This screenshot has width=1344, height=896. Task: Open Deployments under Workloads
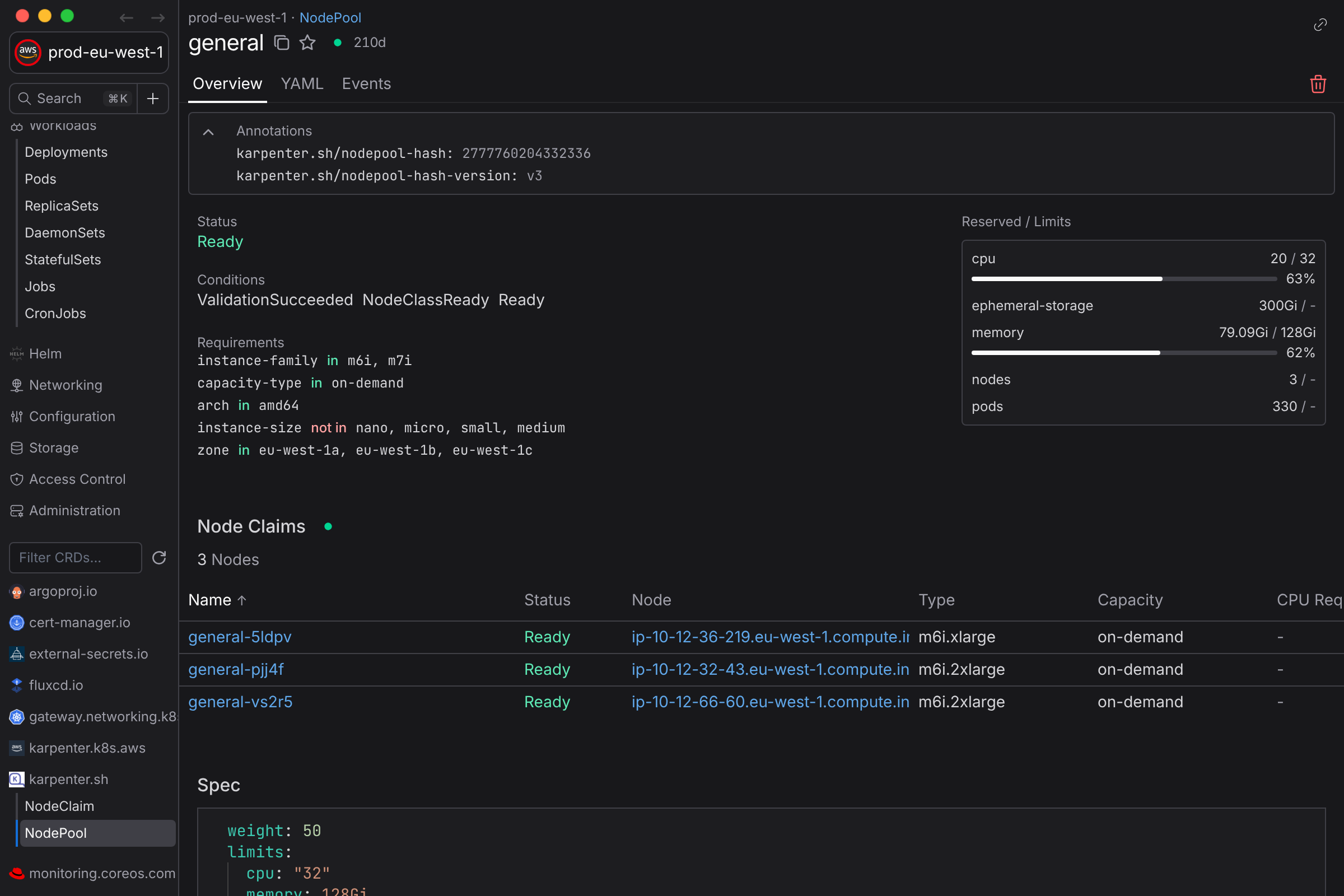point(66,152)
